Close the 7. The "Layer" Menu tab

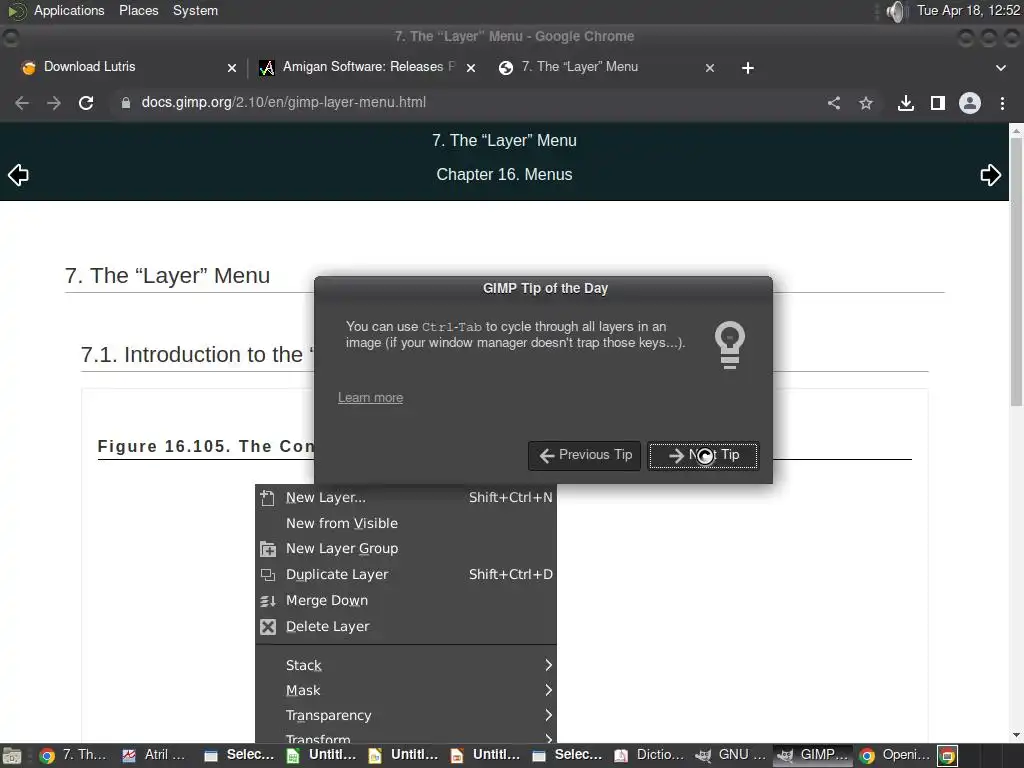710,68
